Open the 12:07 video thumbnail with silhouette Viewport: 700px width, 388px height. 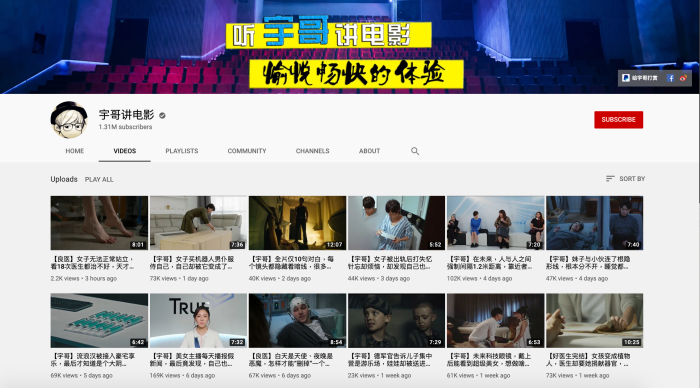tap(297, 223)
